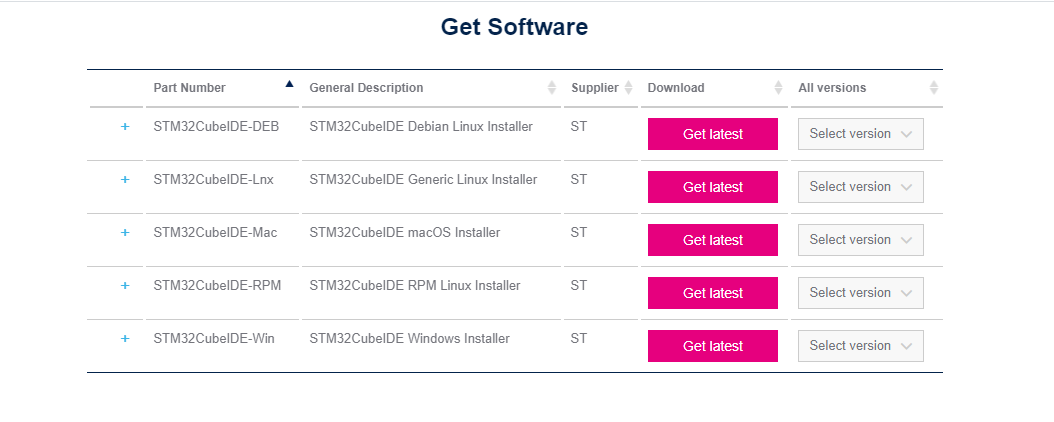The image size is (1054, 422).
Task: Click the Download column sort arrows
Action: 778,87
